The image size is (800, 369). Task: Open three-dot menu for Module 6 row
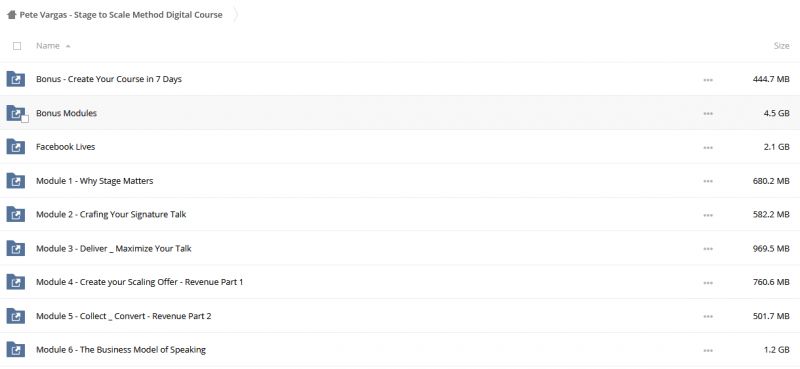tap(708, 351)
